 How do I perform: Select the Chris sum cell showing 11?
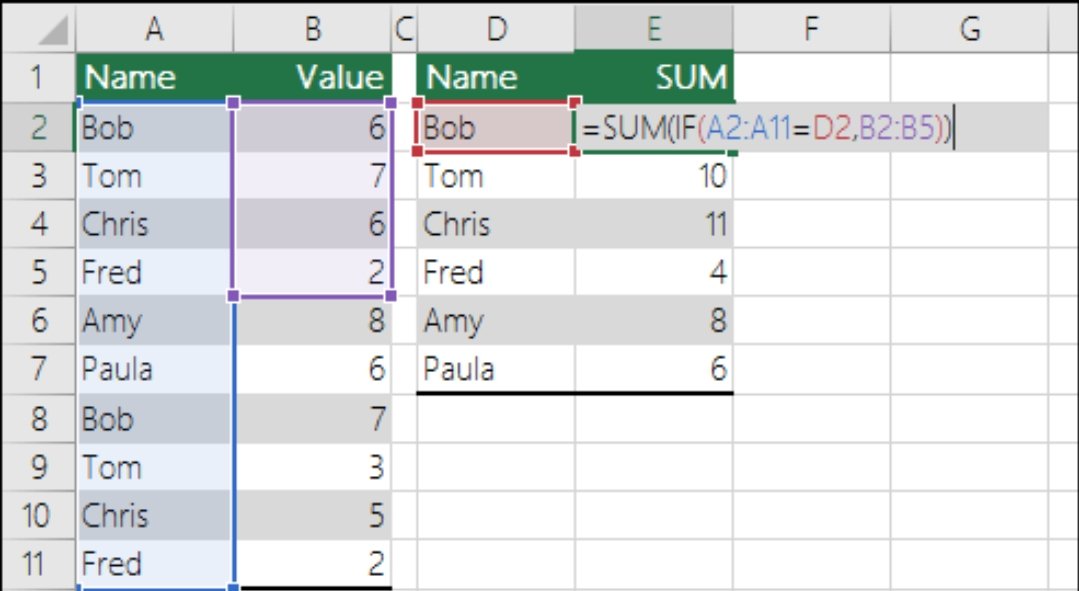tap(653, 224)
